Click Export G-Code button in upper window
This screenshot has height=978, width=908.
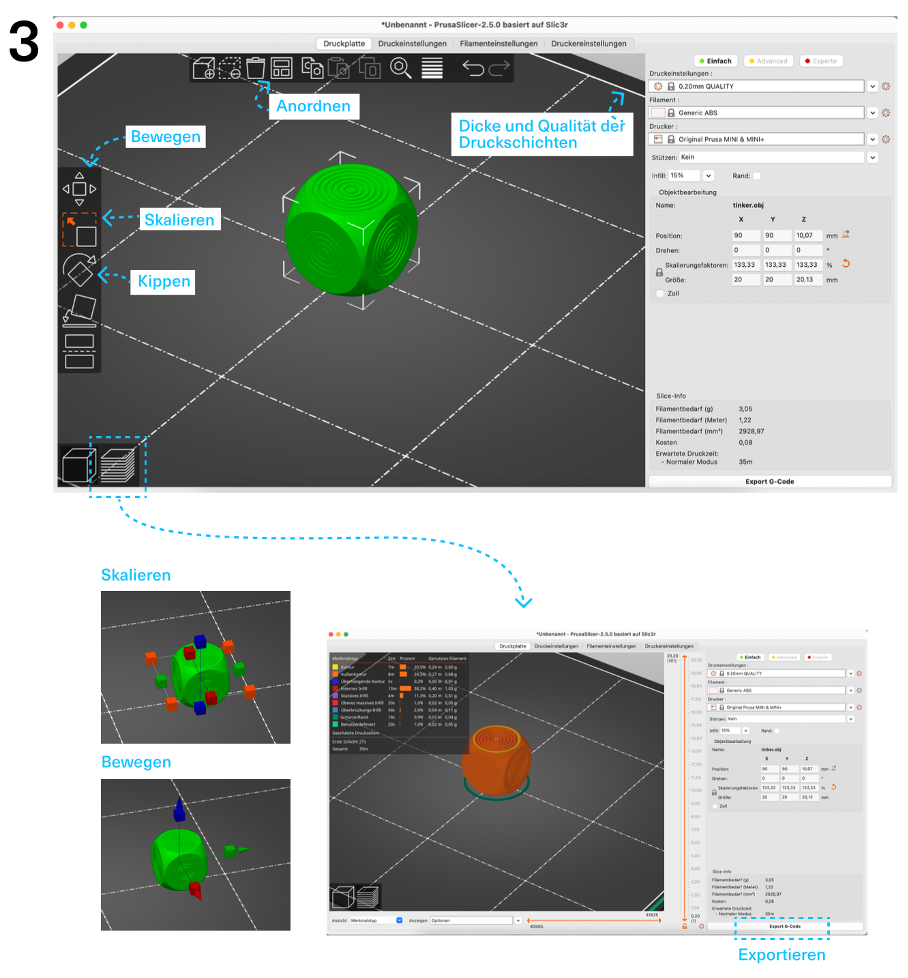(x=770, y=482)
